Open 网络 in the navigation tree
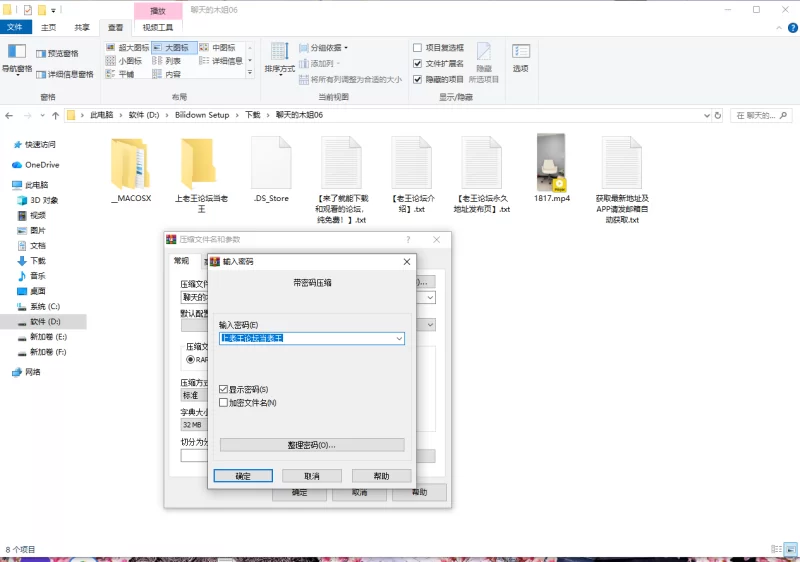The height and width of the screenshot is (562, 800). click(33, 372)
